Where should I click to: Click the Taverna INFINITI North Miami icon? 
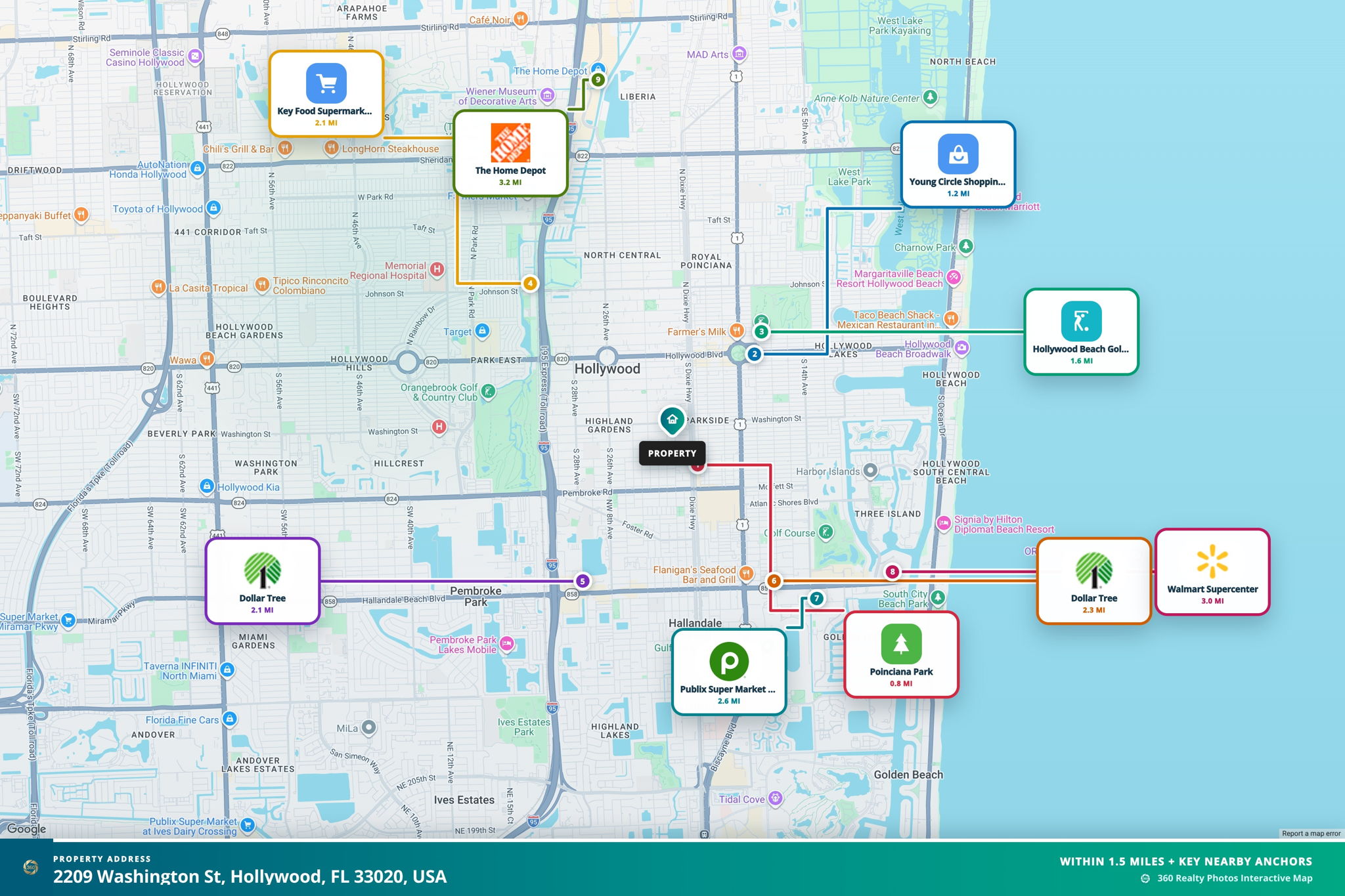pyautogui.click(x=227, y=670)
